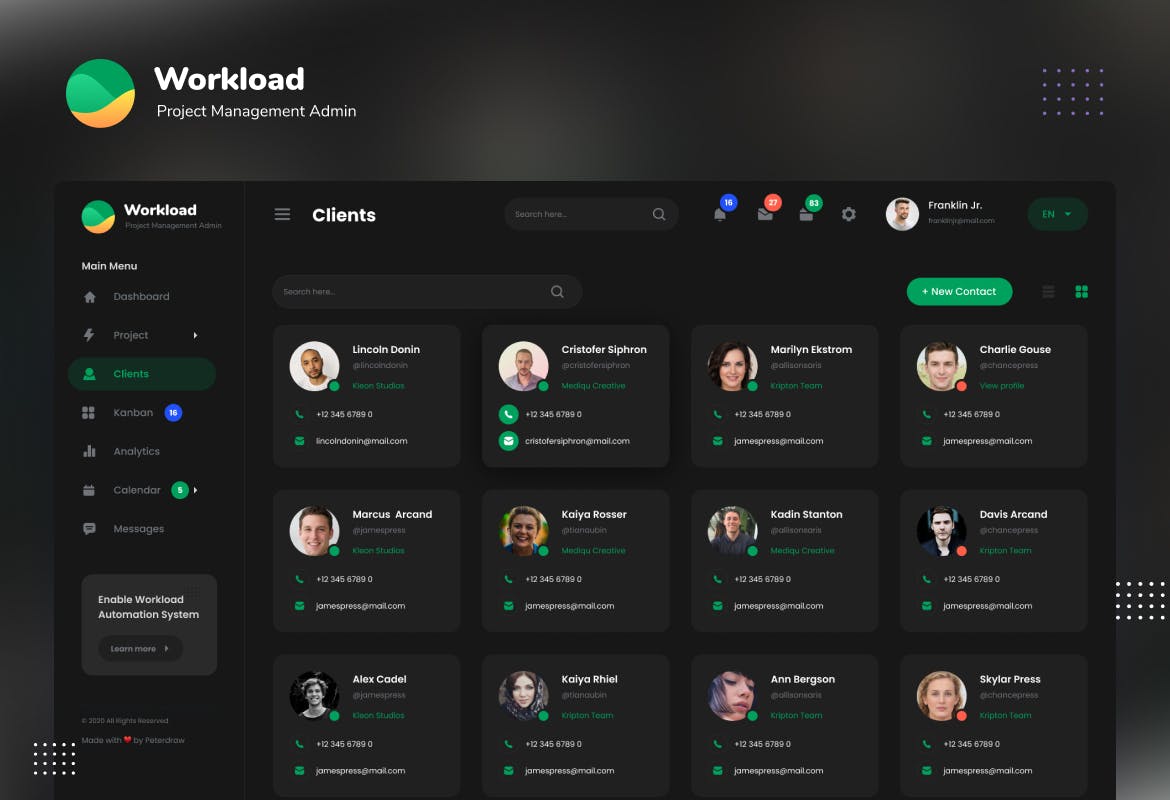
Task: Click the Kanban badge showing 16
Action: (x=173, y=413)
